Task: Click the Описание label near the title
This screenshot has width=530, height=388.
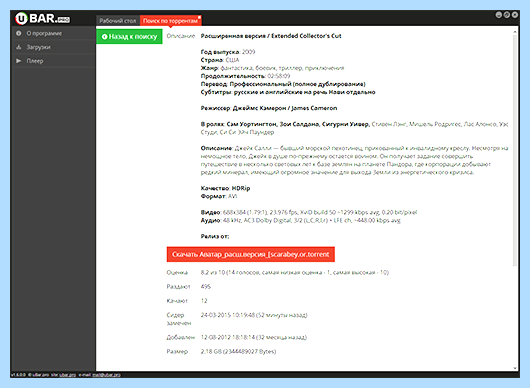Action: (x=181, y=36)
